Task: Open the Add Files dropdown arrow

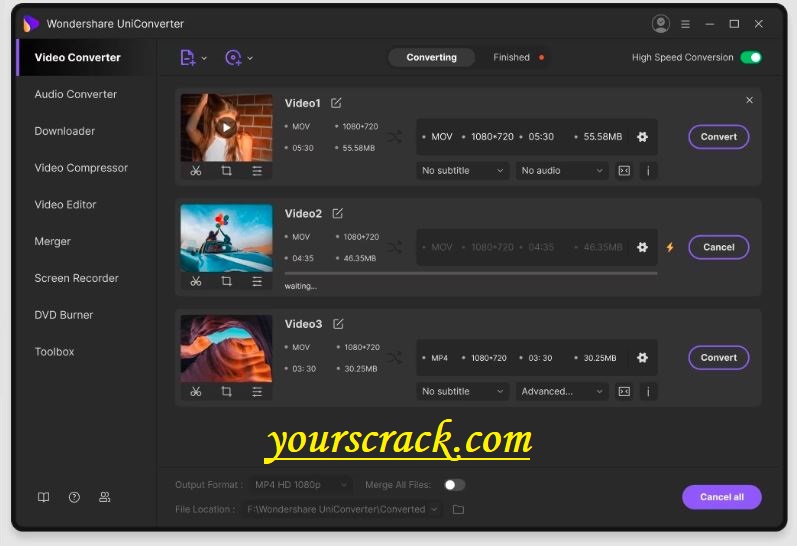Action: pyautogui.click(x=204, y=58)
